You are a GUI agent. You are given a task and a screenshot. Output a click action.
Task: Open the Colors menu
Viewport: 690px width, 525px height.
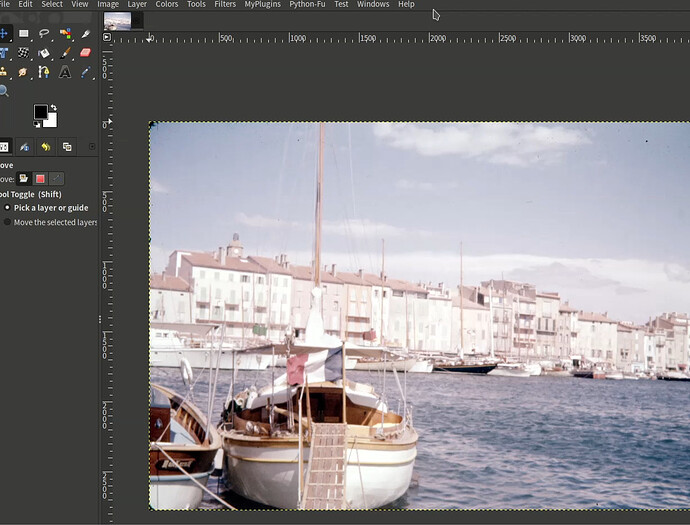click(x=166, y=5)
